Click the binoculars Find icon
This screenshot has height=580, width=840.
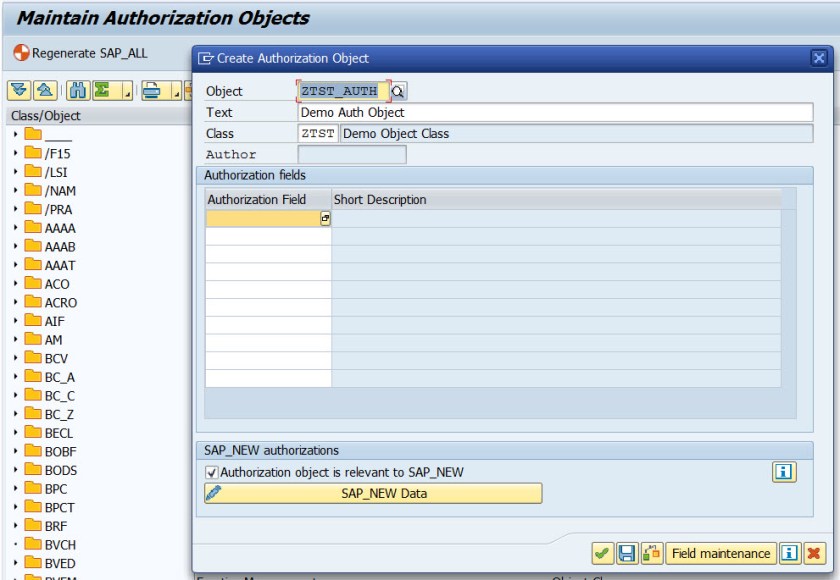(x=78, y=91)
